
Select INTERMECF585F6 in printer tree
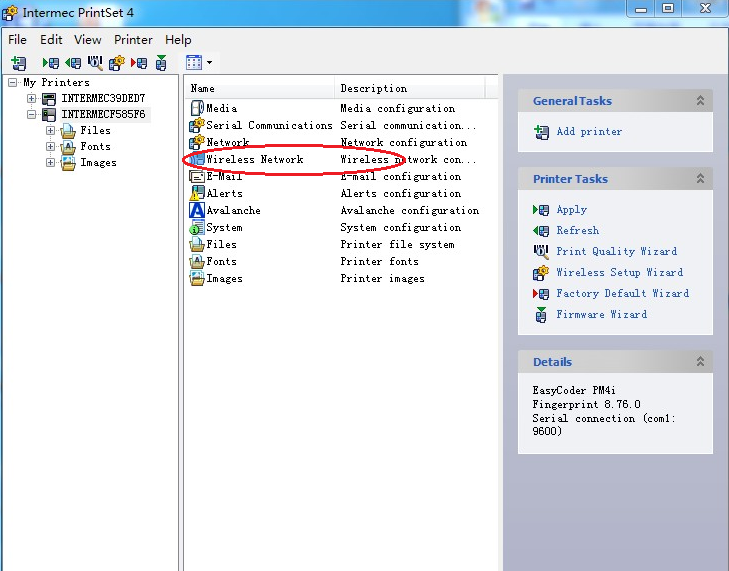click(103, 114)
